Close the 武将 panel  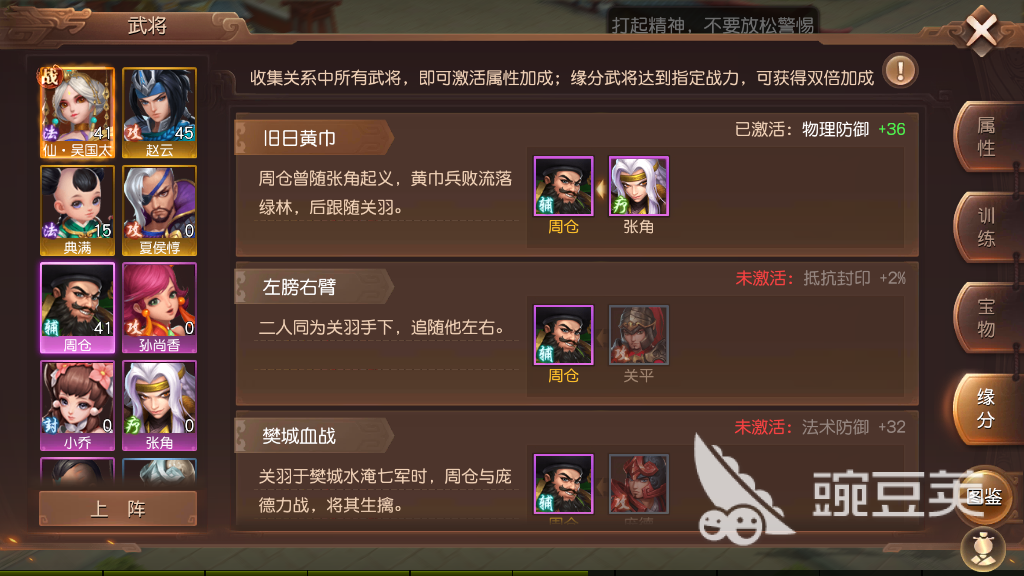[982, 29]
